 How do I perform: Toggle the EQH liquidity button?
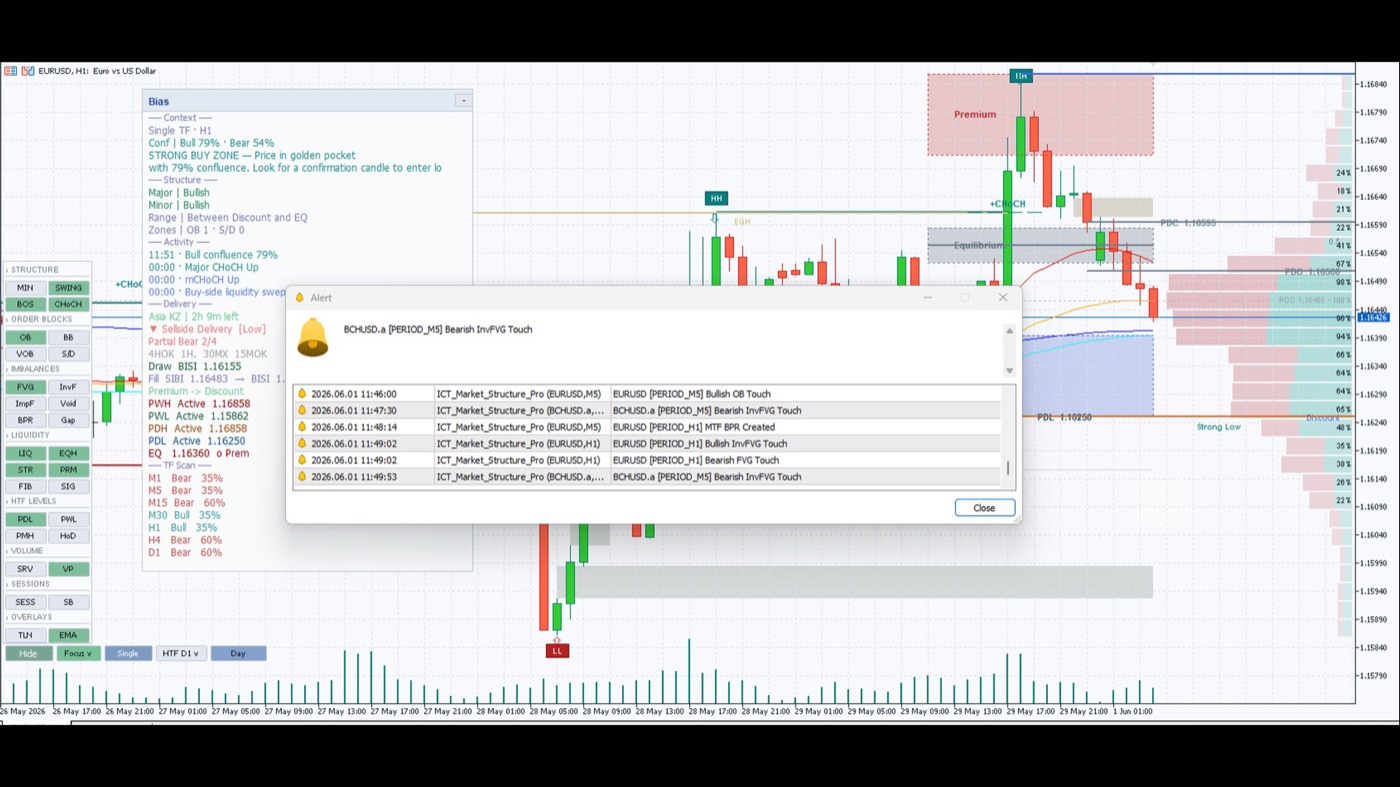coord(68,453)
